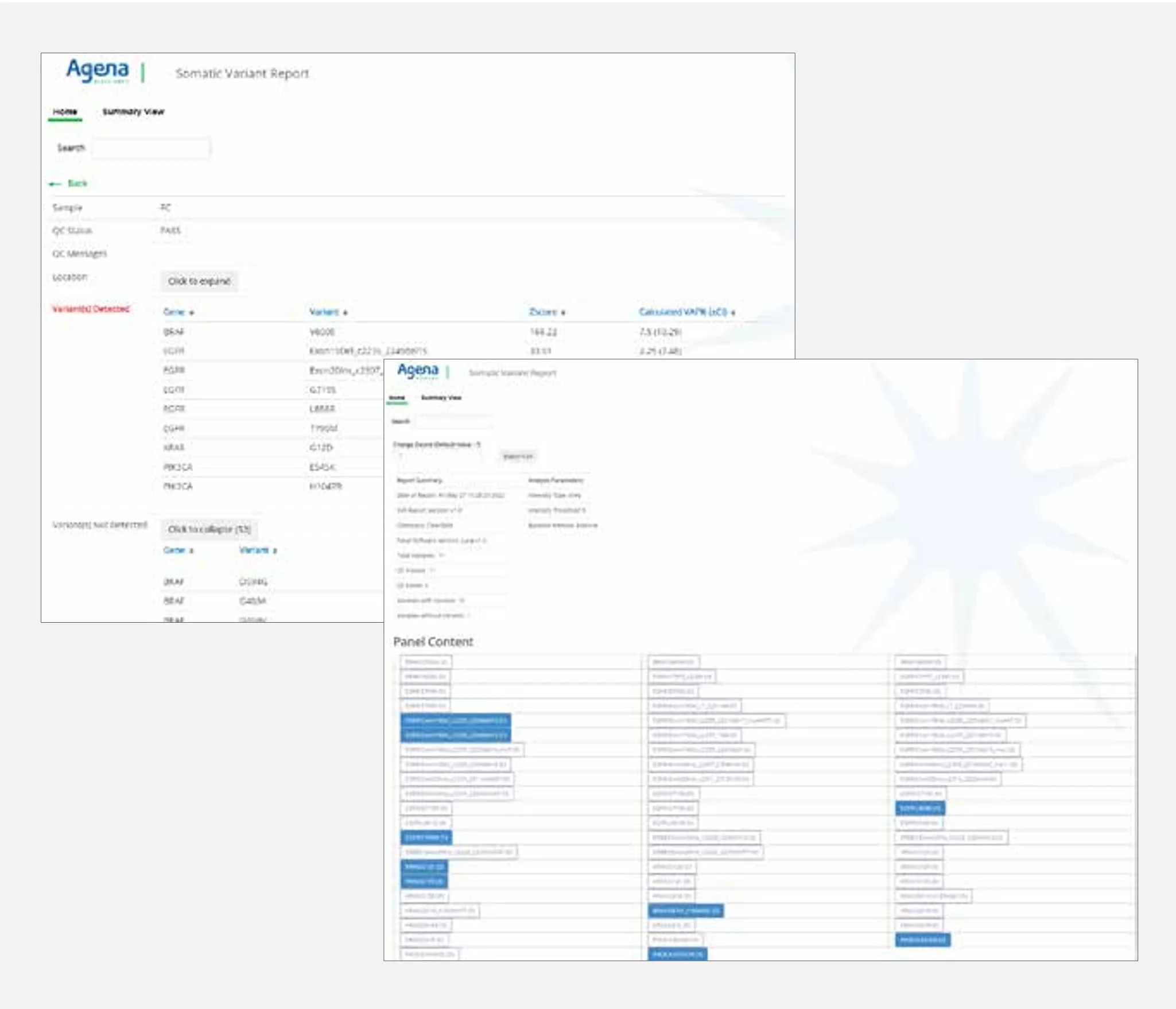Sort by the Variant column sort arrow
Image resolution: width=1176 pixels, height=1009 pixels.
pos(344,312)
